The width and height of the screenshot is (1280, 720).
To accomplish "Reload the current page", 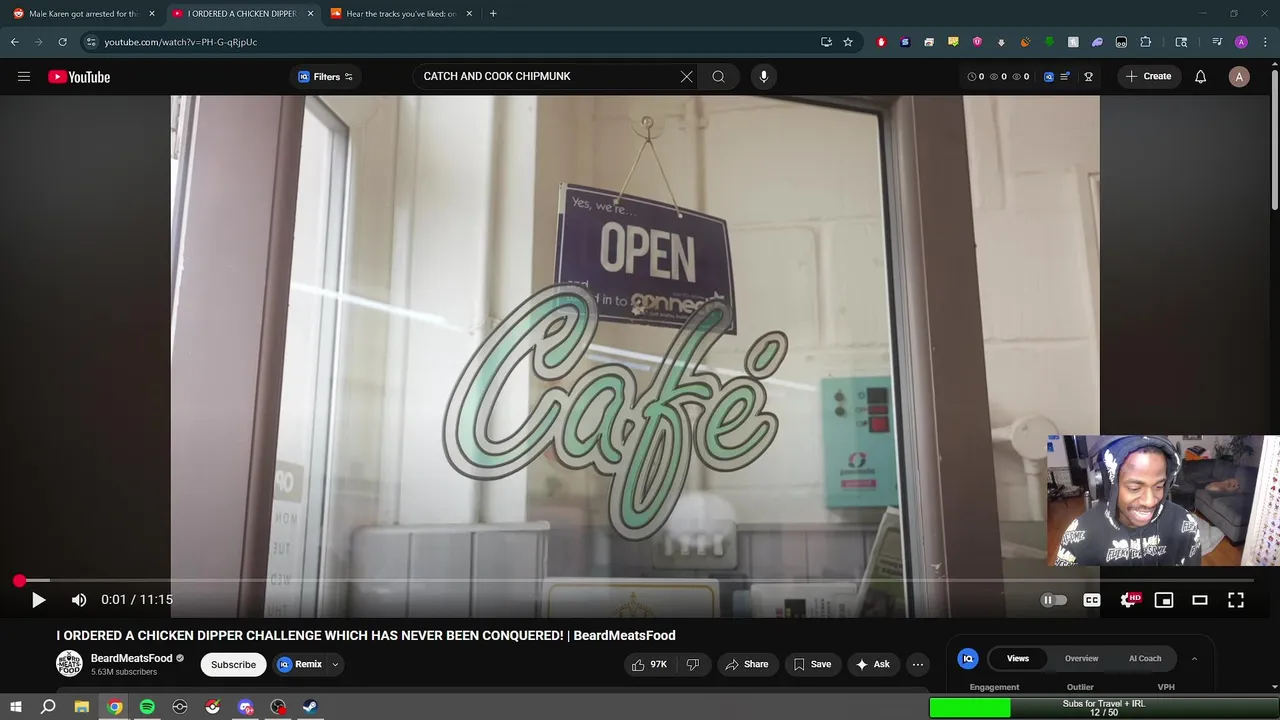I will (x=62, y=42).
